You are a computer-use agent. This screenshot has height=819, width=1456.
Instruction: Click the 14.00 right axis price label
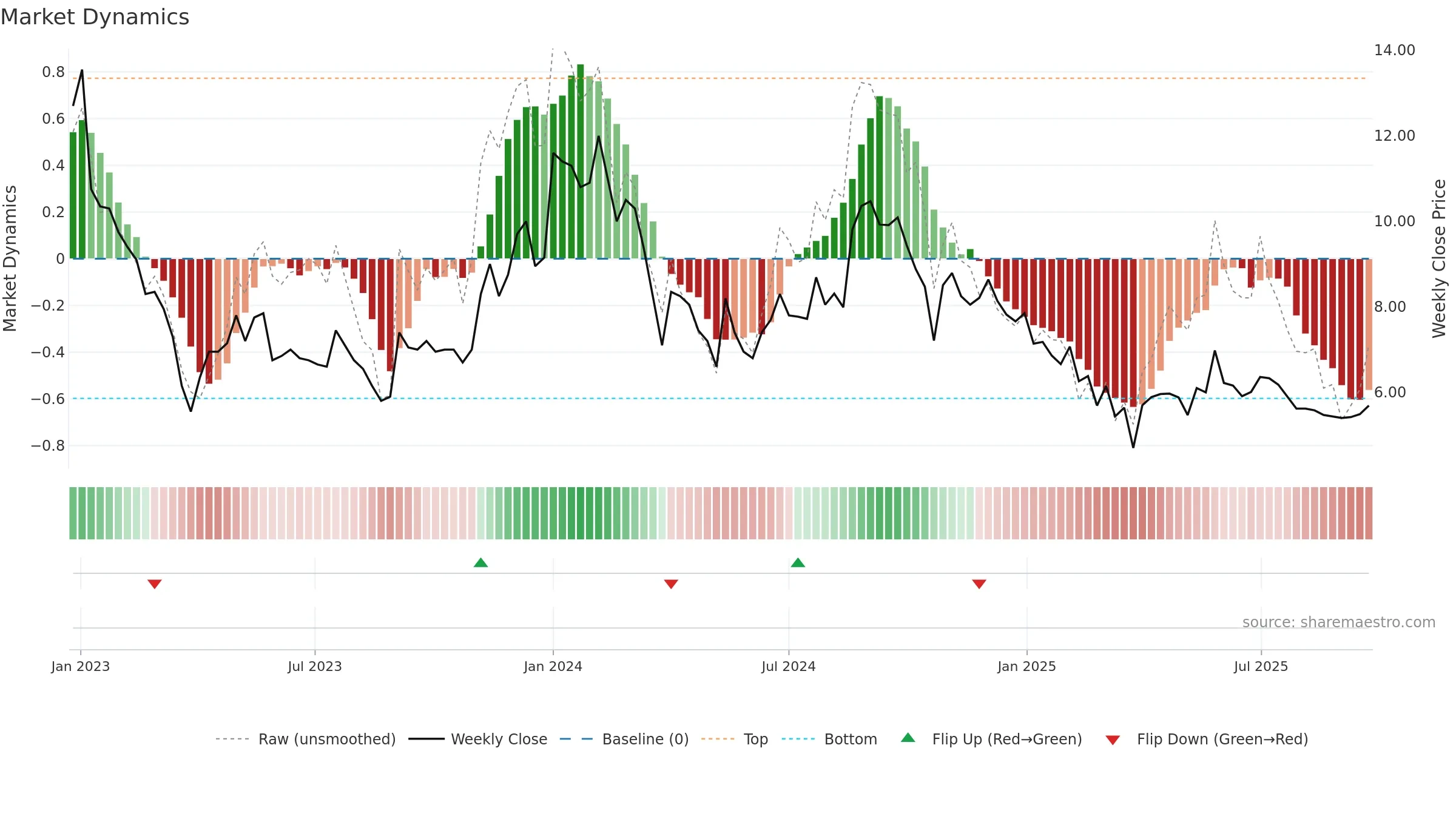click(1395, 50)
